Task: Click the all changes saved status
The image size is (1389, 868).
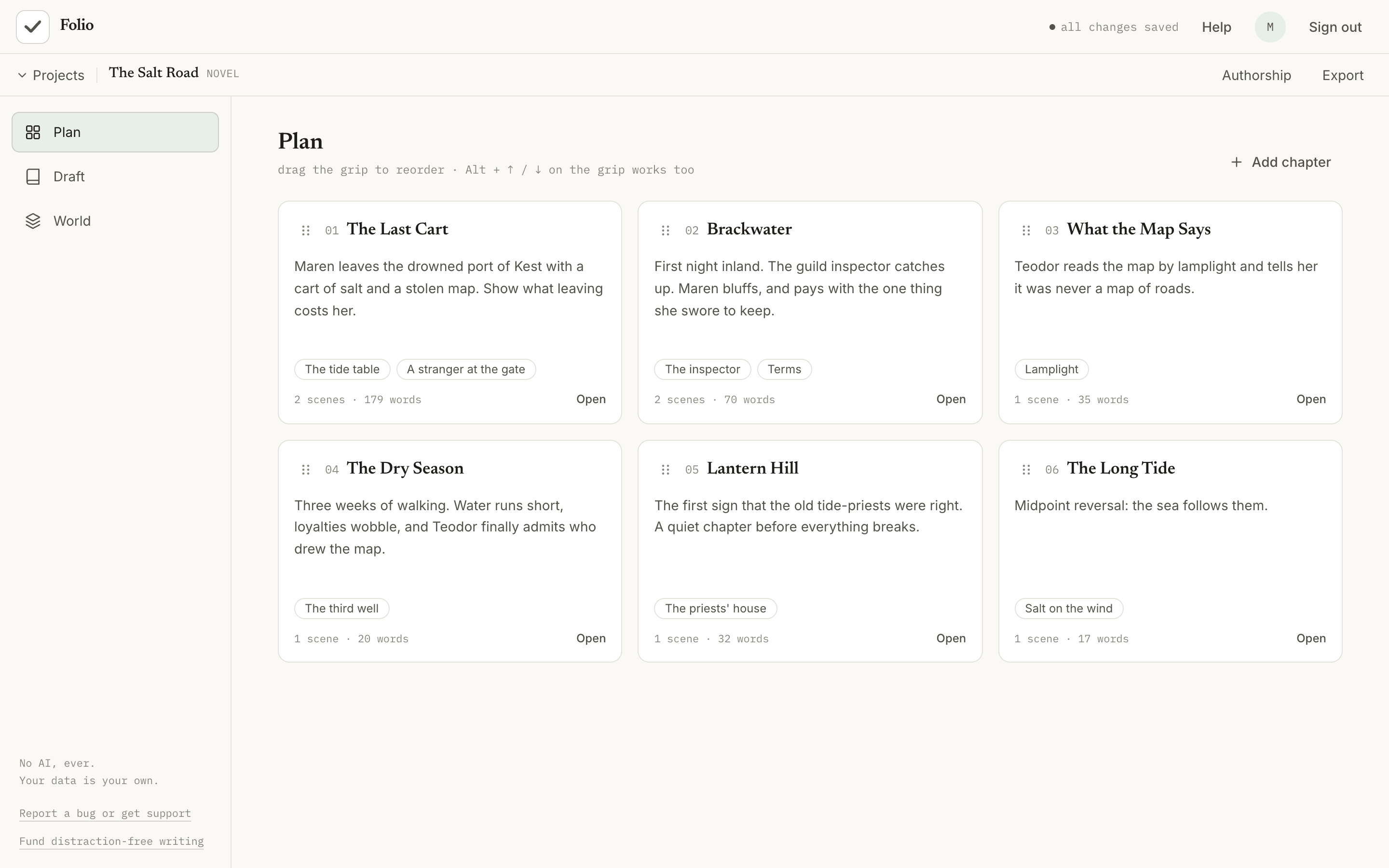Action: coord(1114,27)
